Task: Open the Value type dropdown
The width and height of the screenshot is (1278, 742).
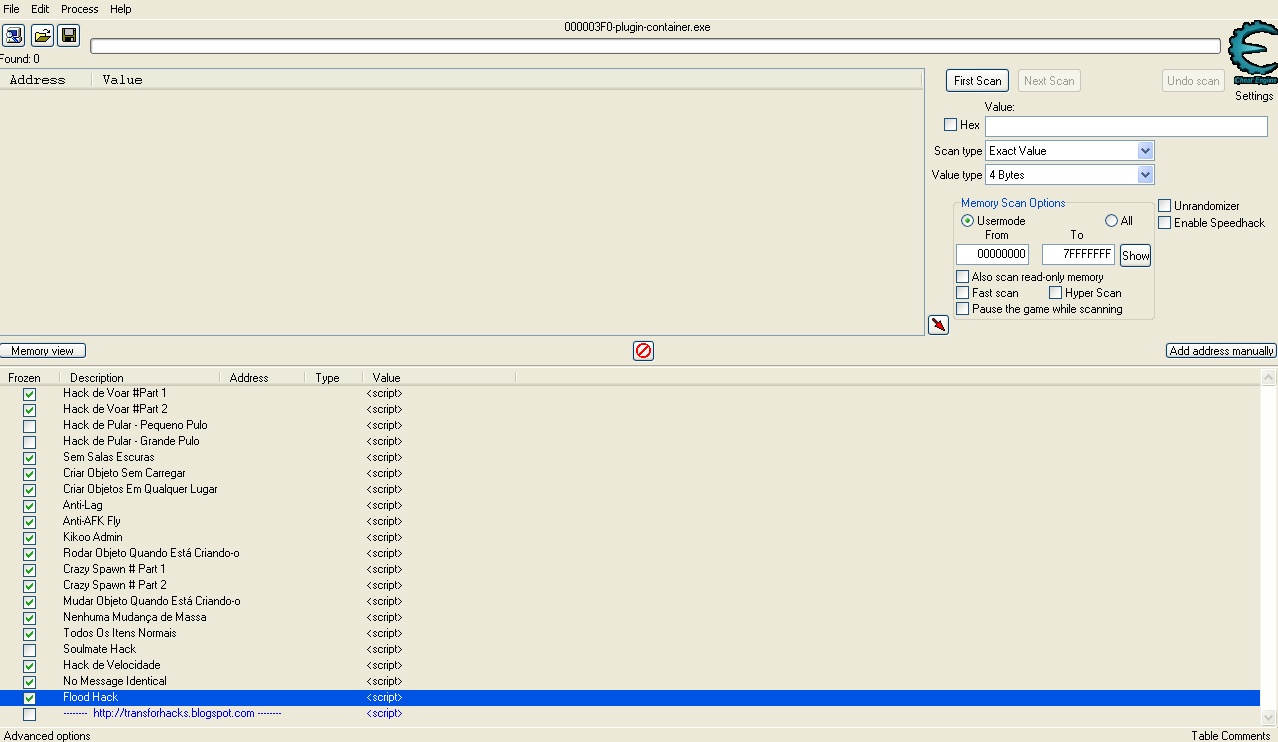Action: coord(1070,175)
